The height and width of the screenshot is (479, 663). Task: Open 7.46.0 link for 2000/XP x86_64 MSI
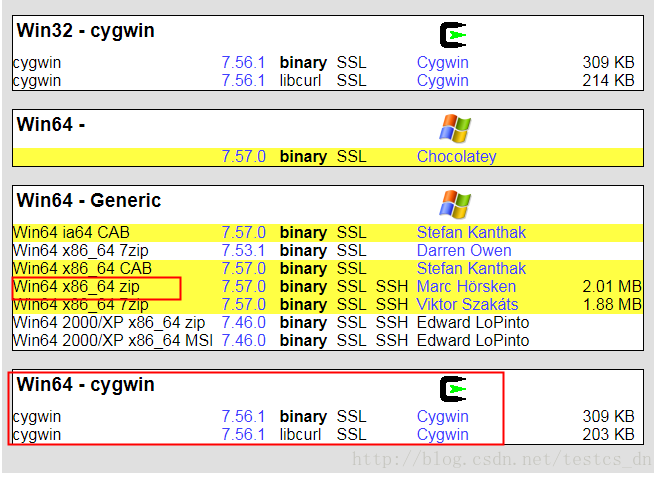click(244, 340)
